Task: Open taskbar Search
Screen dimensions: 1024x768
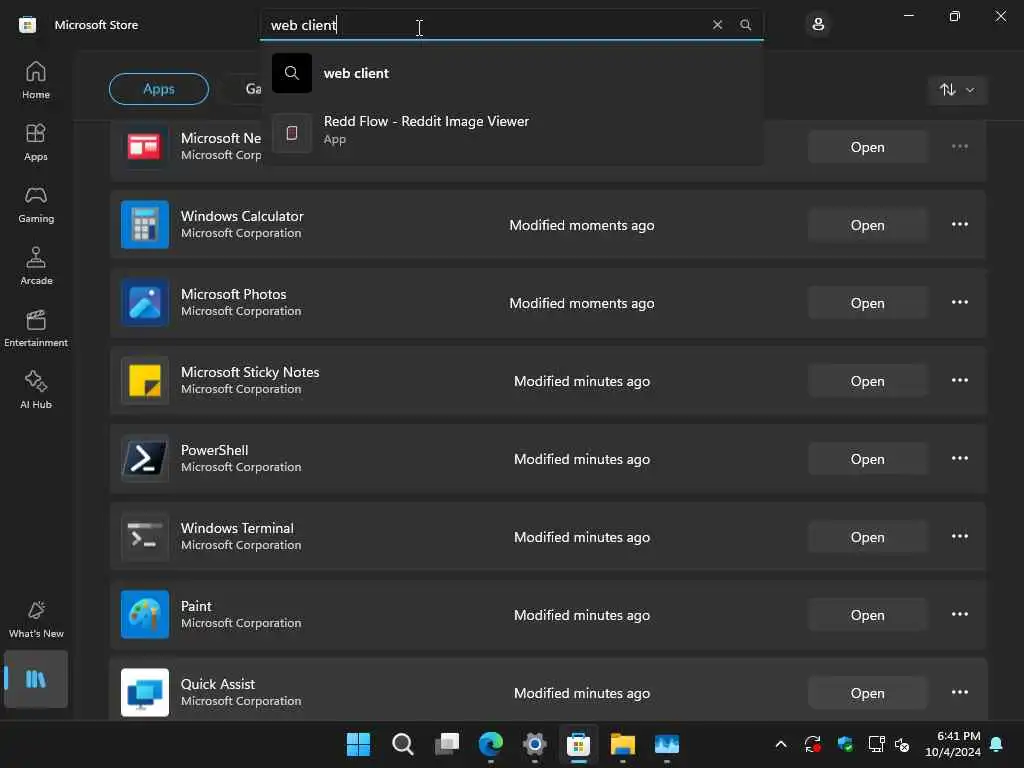Action: pos(402,744)
